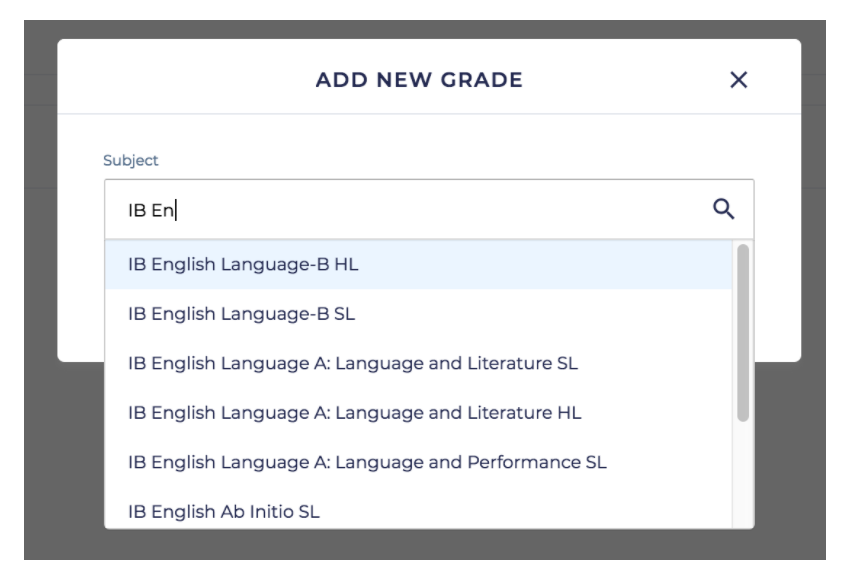
Task: Focus the Subject search input field
Action: (400, 209)
